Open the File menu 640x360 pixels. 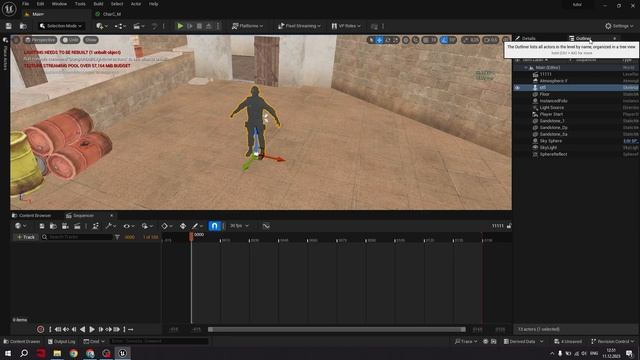point(26,4)
